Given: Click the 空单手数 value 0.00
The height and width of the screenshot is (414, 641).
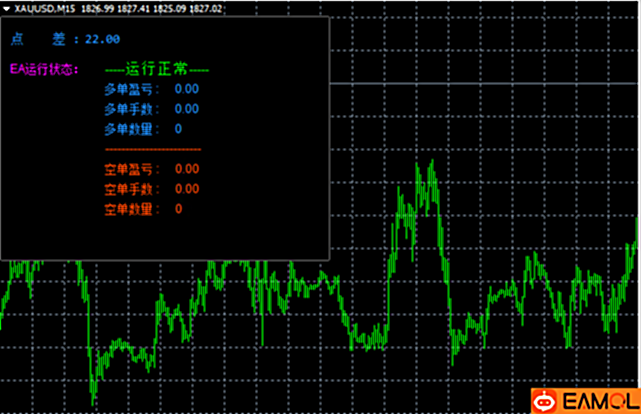Looking at the screenshot, I should (186, 189).
